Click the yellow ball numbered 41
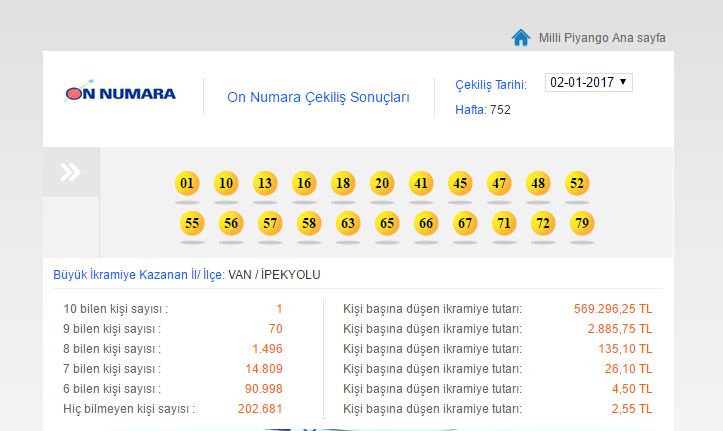Screen dimensions: 723x431 421,184
